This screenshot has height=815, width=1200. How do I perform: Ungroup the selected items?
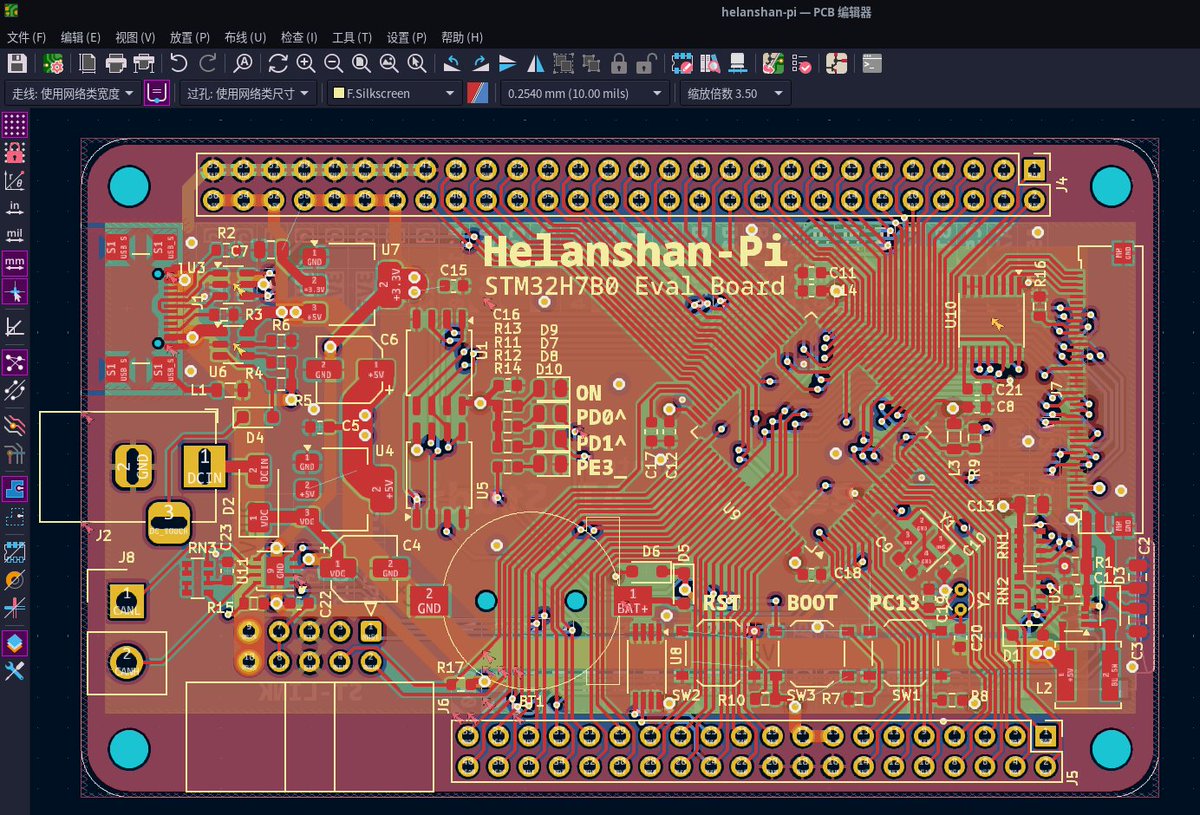click(x=591, y=64)
